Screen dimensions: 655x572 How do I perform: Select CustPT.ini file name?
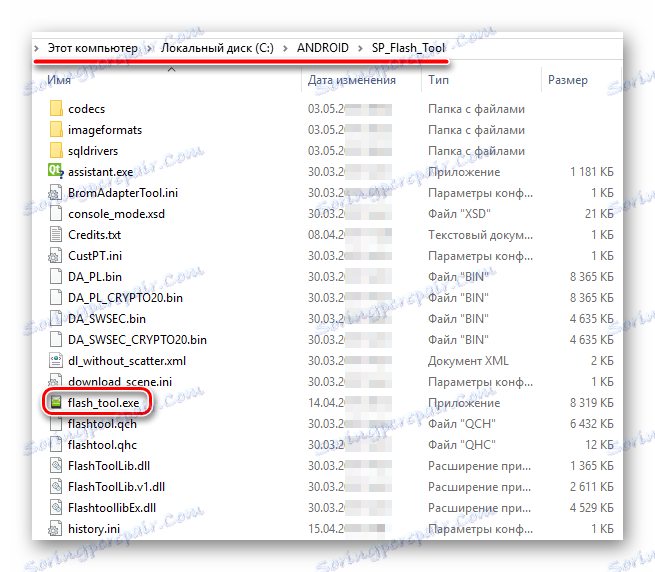tap(95, 256)
